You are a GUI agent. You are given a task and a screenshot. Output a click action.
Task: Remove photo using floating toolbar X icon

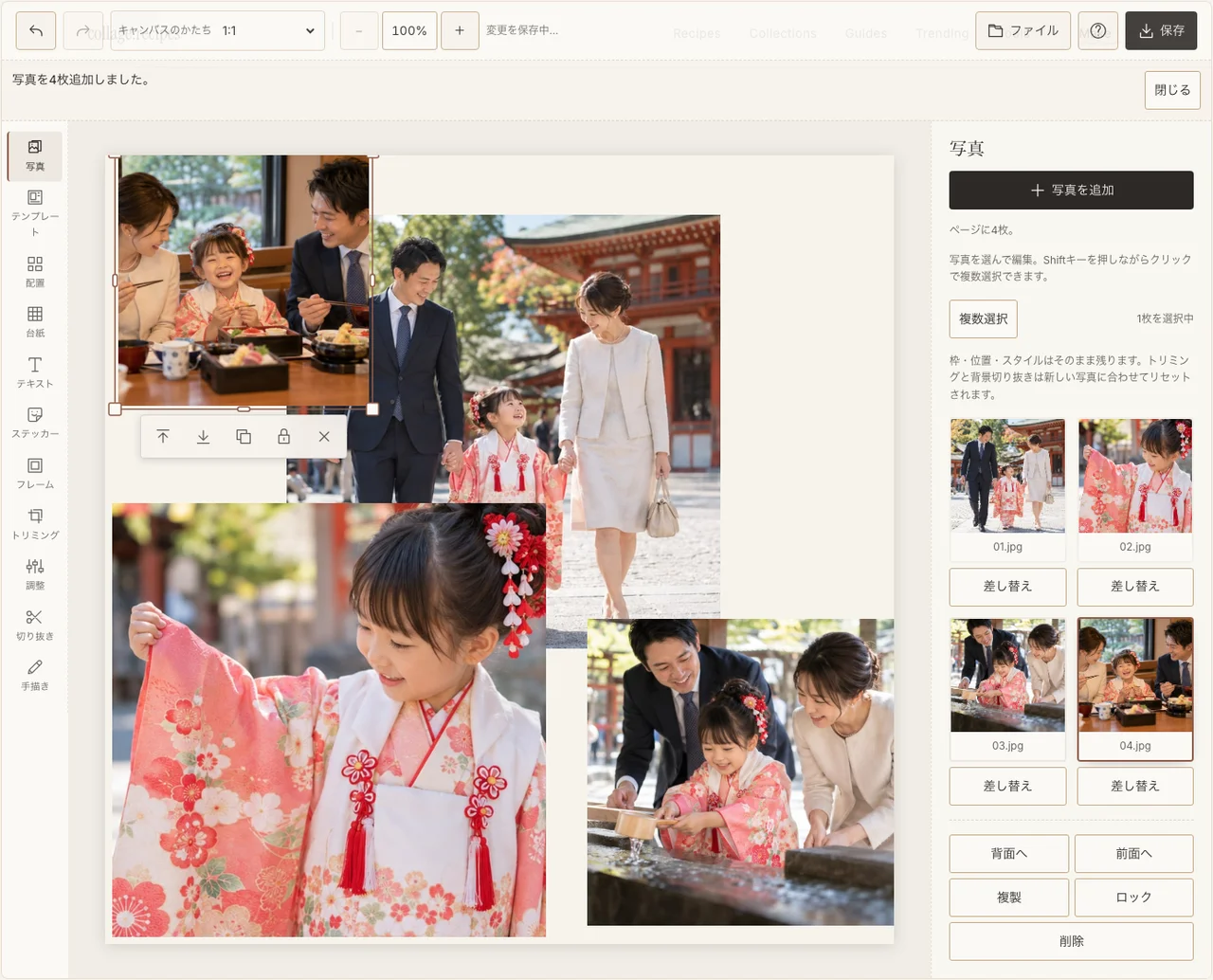(x=324, y=437)
